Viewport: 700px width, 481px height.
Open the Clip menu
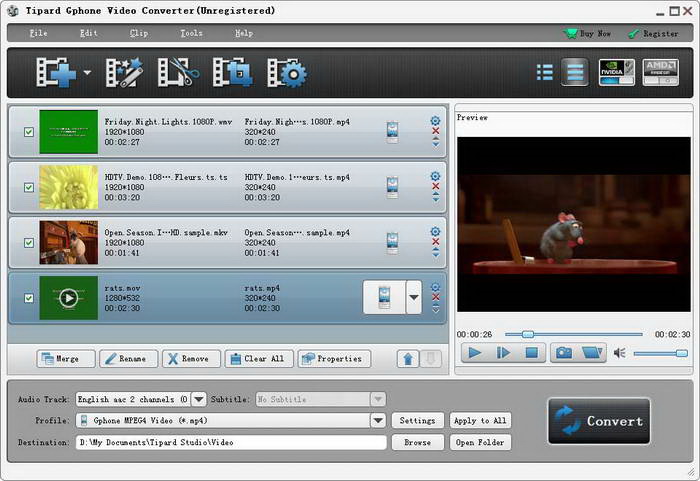tap(138, 33)
